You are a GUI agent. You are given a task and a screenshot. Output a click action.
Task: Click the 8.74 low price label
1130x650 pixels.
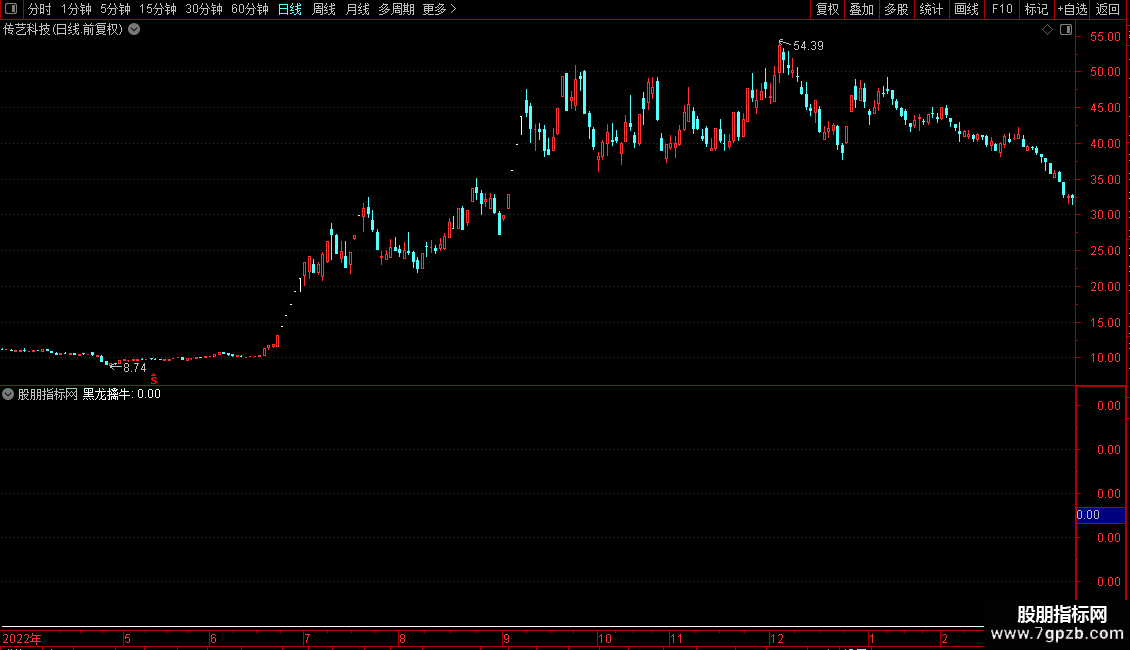point(135,368)
